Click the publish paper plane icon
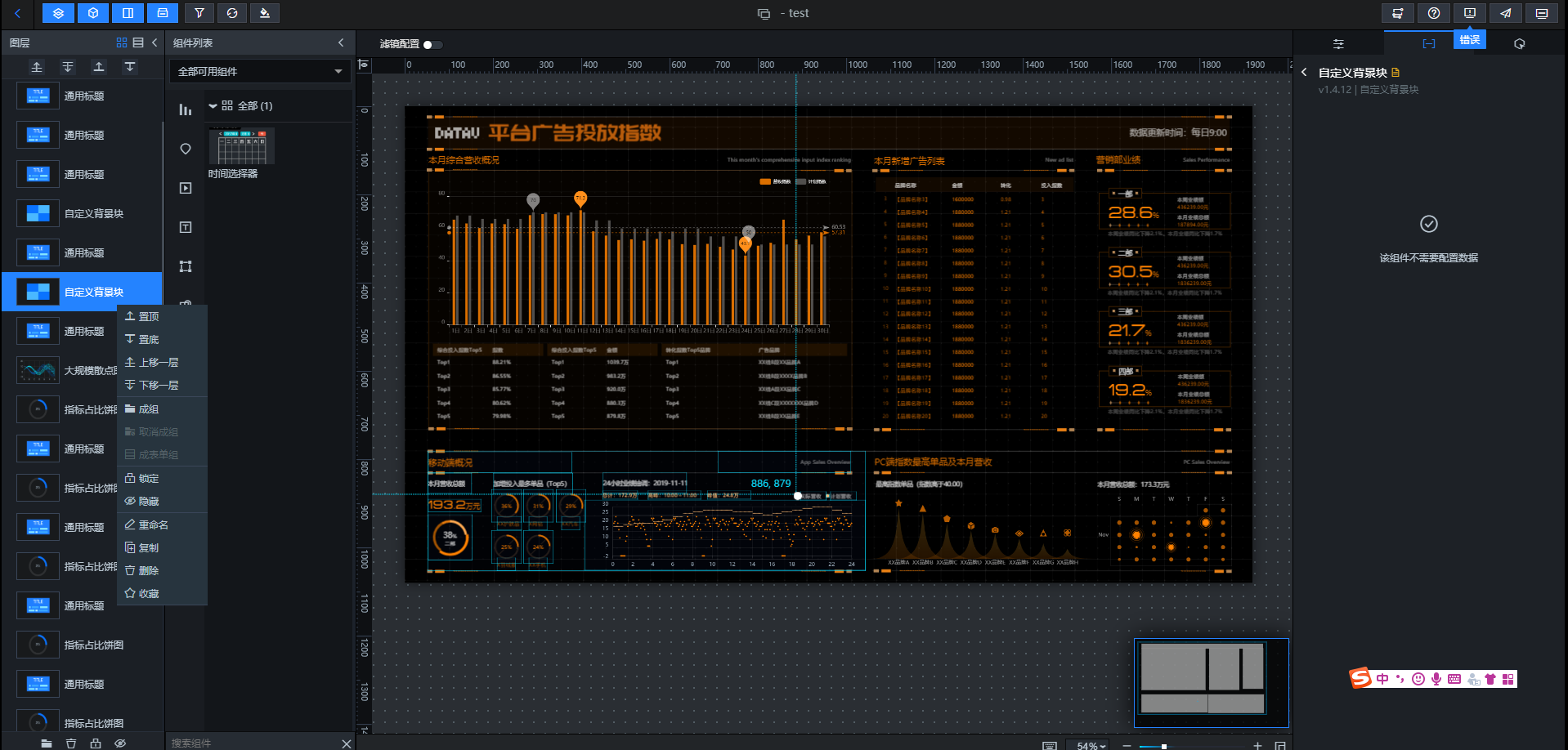The width and height of the screenshot is (1568, 750). pos(1506,13)
